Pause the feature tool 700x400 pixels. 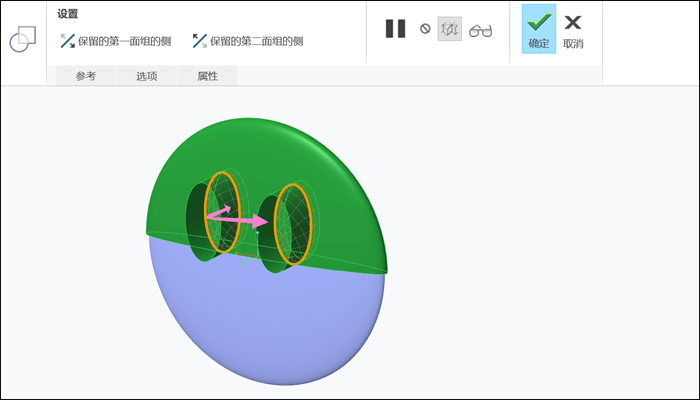[x=395, y=29]
